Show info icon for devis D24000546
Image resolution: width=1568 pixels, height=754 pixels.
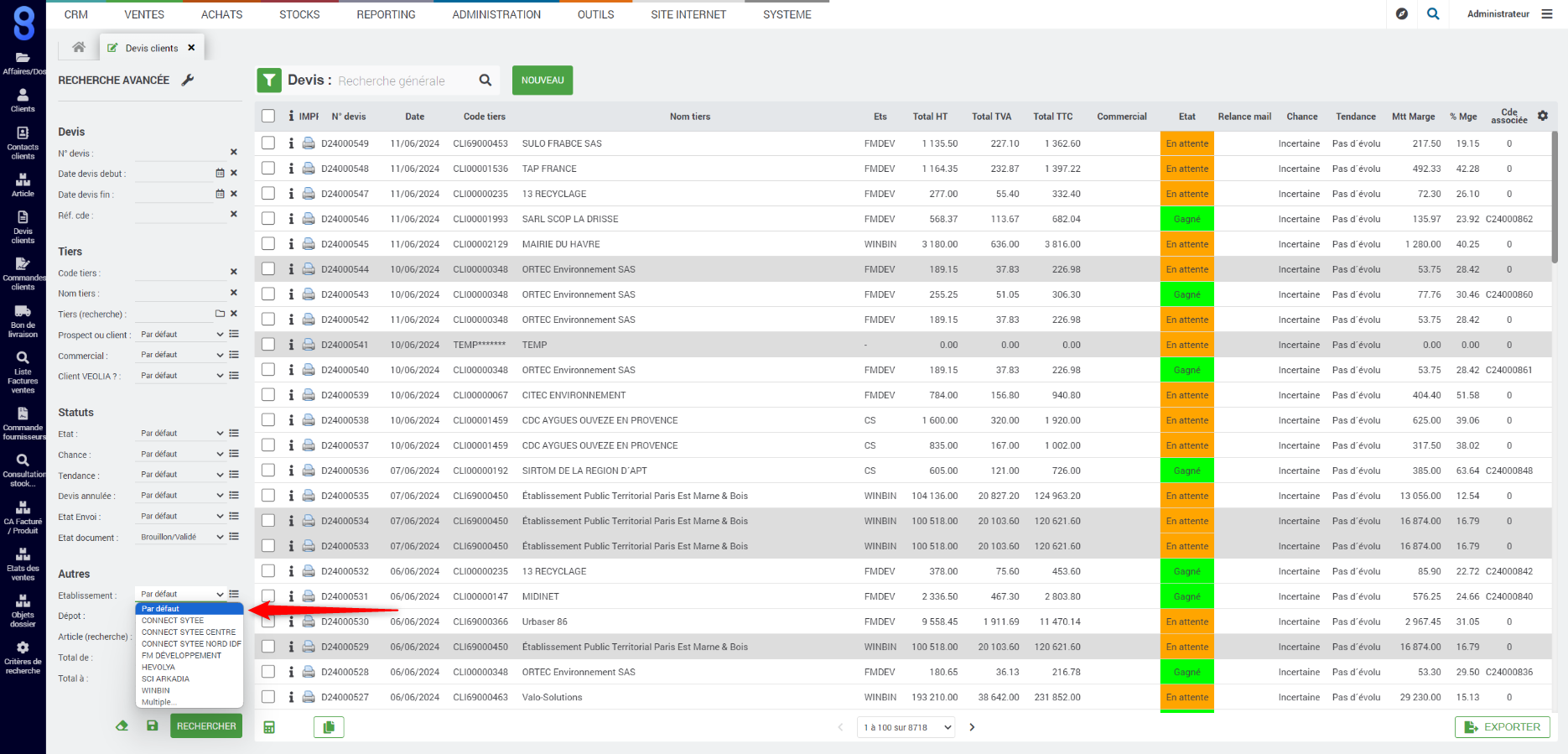(x=291, y=219)
